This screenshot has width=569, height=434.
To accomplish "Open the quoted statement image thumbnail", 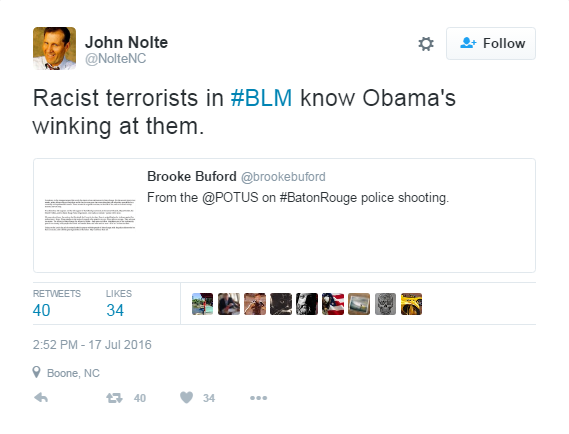I will tap(90, 214).
